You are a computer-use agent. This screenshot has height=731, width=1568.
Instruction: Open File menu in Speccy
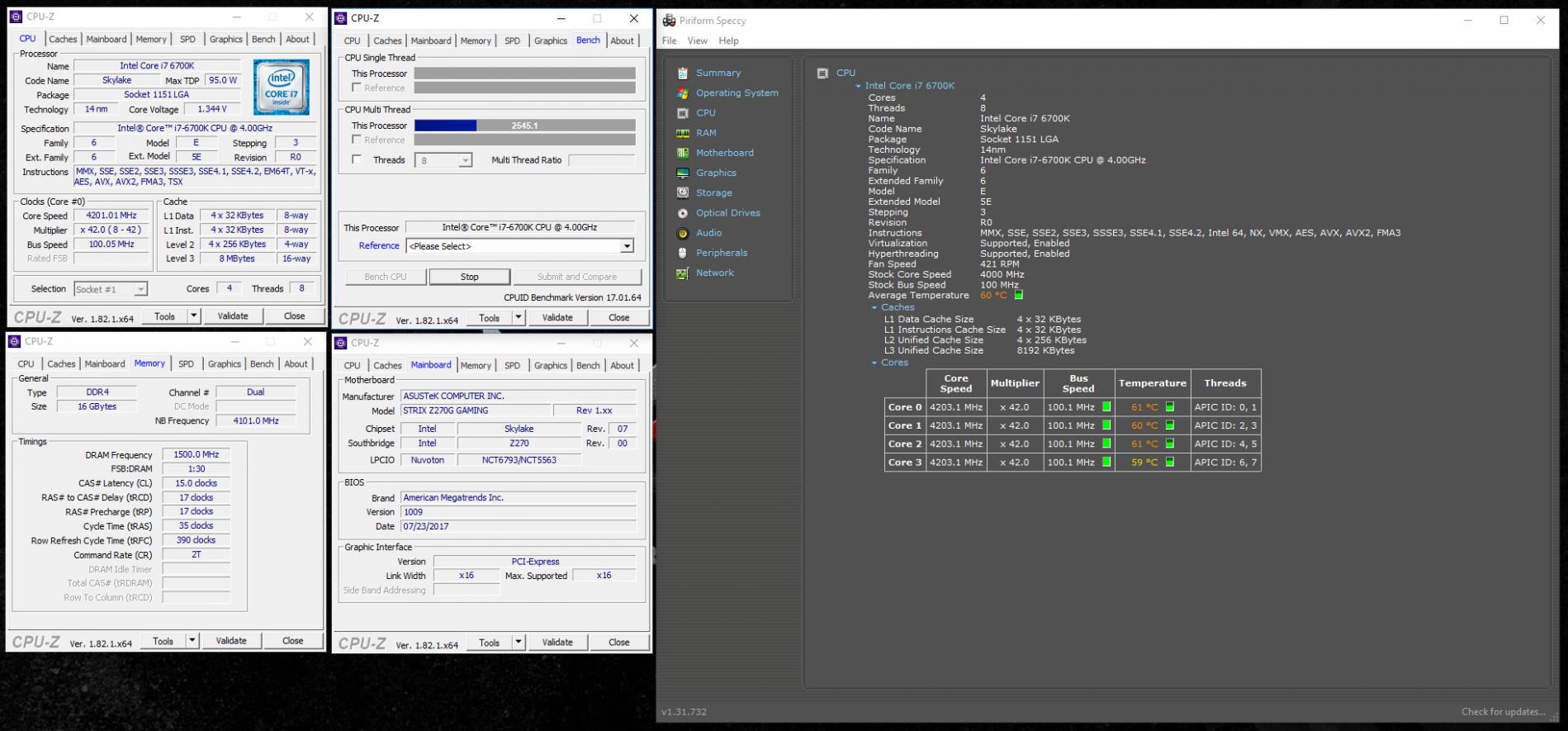pos(670,40)
